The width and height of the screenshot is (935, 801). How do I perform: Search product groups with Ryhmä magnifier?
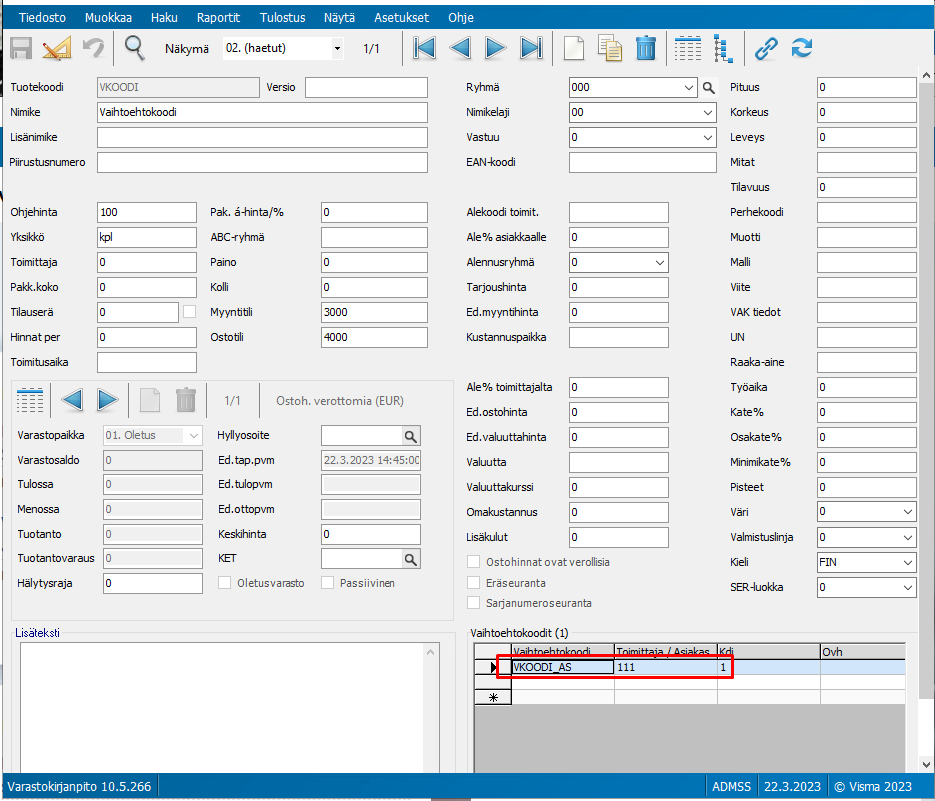click(709, 88)
